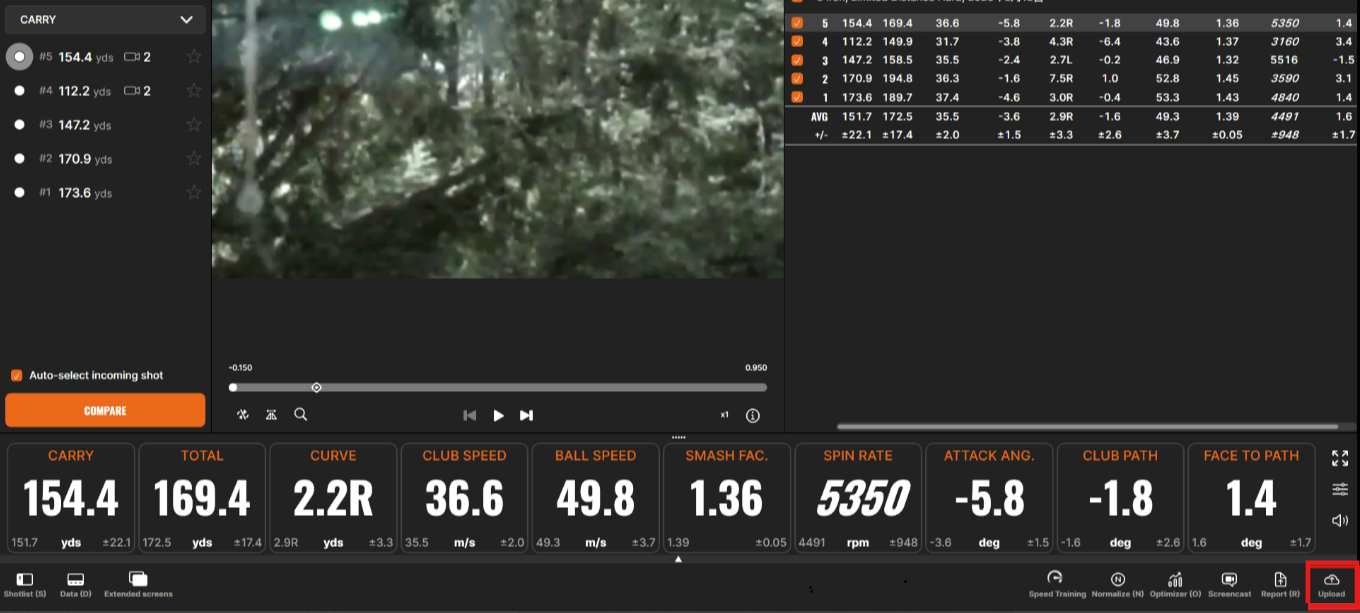Screen dimensions: 1360x613
Task: Click the CARRY 154.4 tile
Action: tap(71, 498)
